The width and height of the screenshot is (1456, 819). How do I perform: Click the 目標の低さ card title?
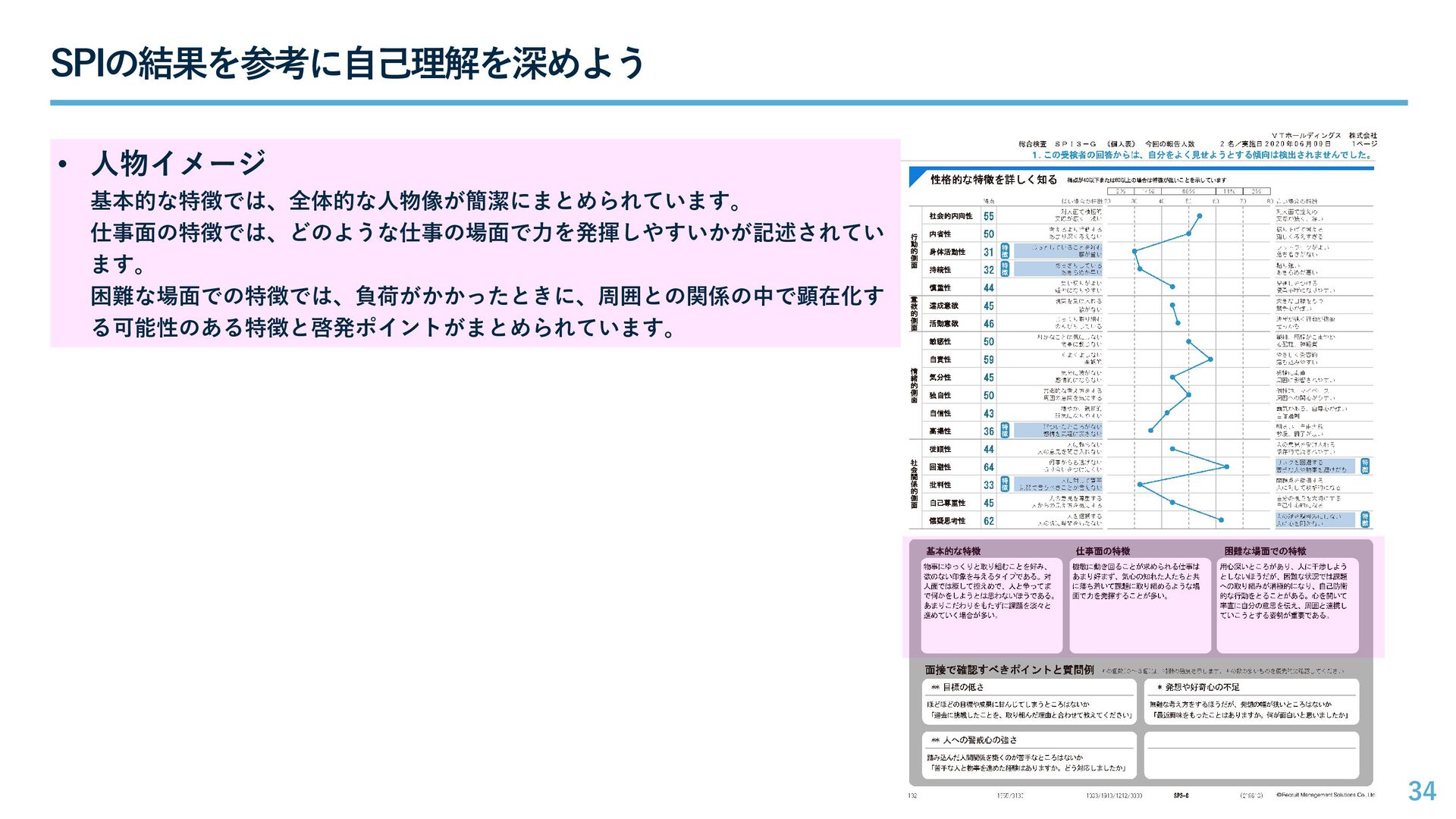click(x=963, y=687)
